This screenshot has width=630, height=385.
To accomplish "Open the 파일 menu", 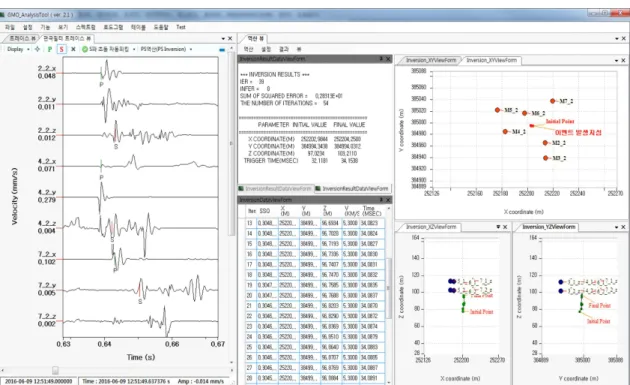I will pos(10,27).
